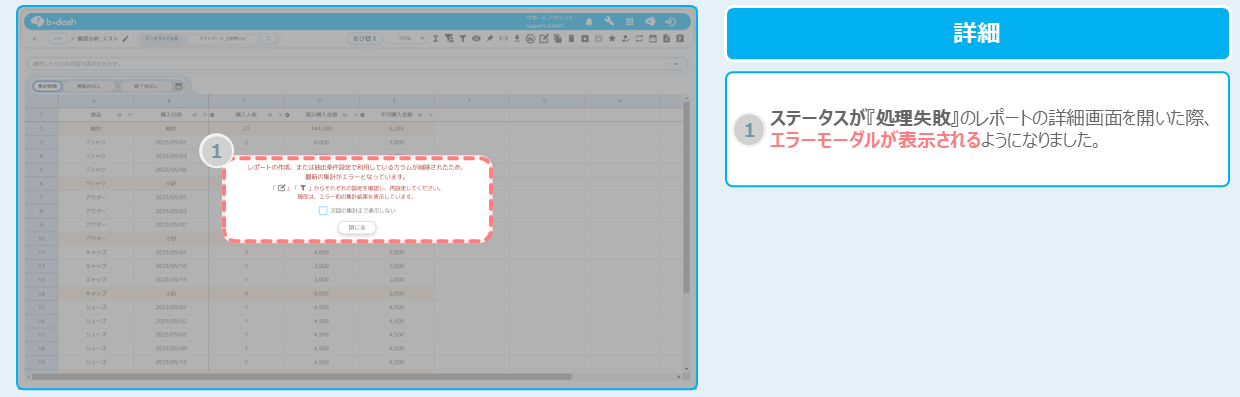Open the 商品 column filter arrow
The height and width of the screenshot is (397, 1240).
pos(130,115)
